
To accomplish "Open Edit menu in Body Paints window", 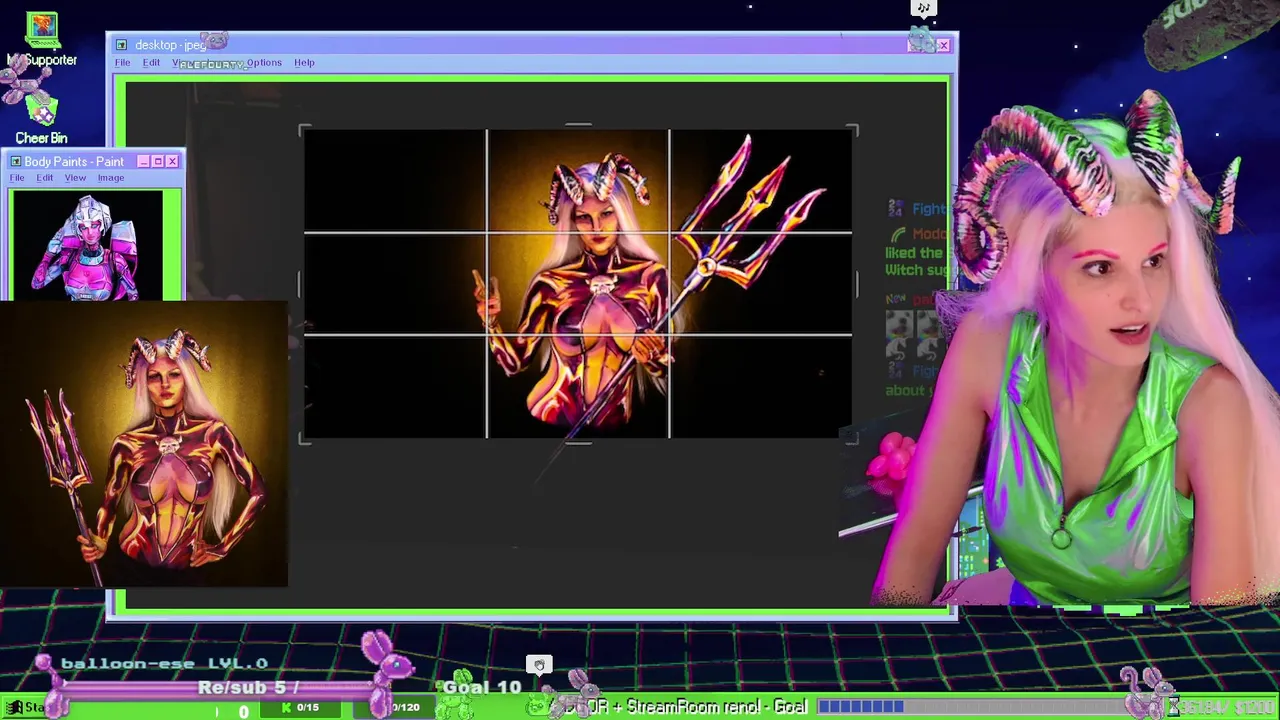I will 45,178.
